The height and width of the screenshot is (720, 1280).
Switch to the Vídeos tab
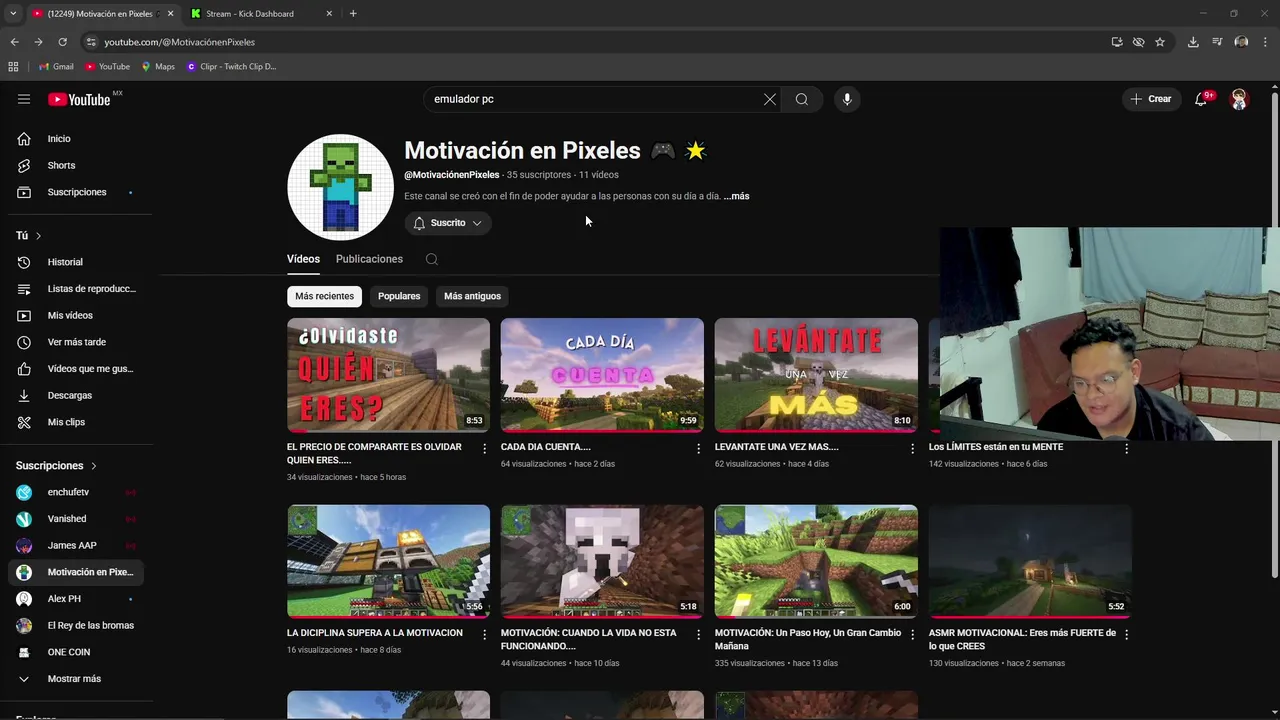point(303,259)
